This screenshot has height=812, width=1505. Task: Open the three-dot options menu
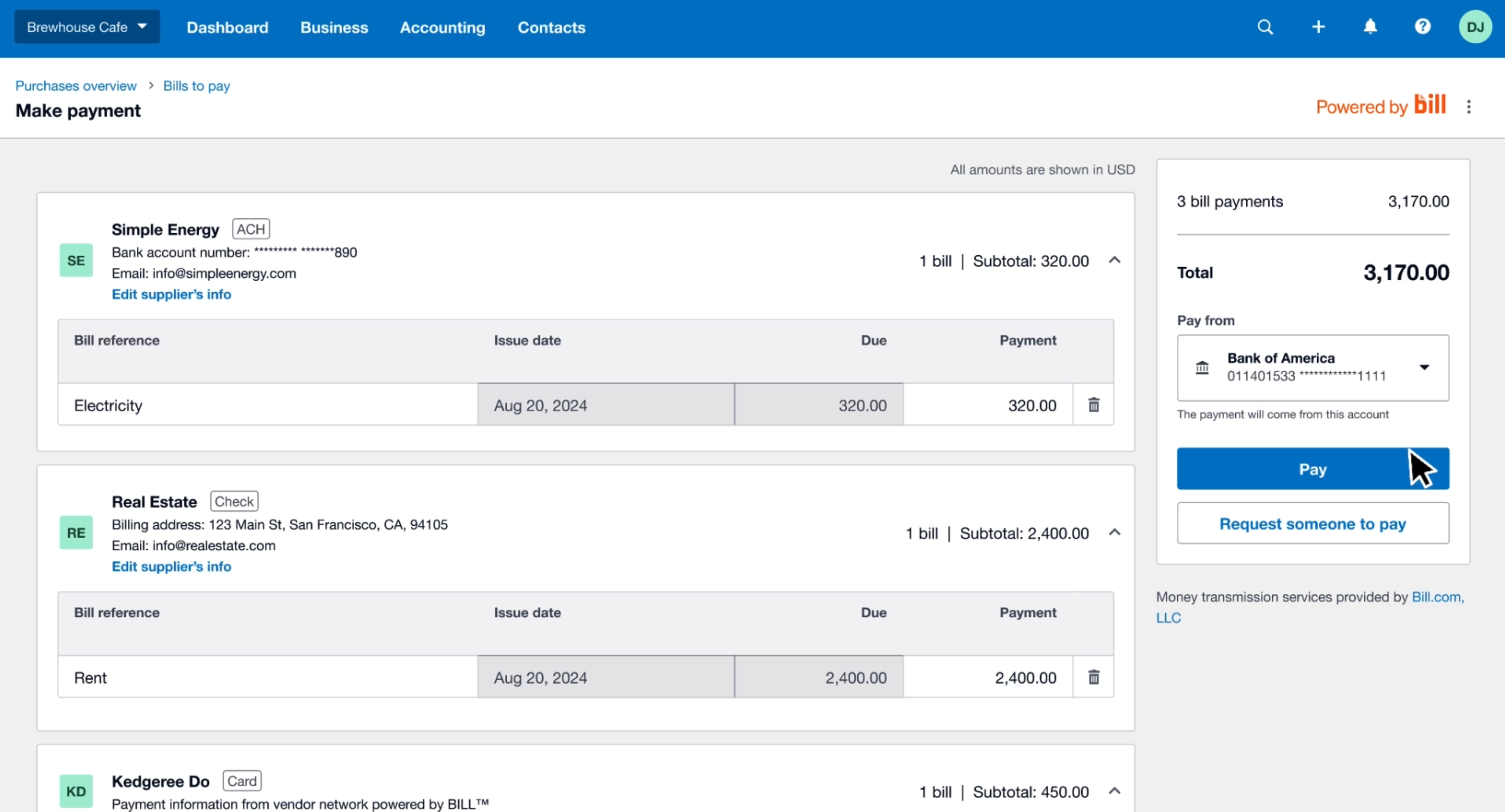tap(1468, 107)
